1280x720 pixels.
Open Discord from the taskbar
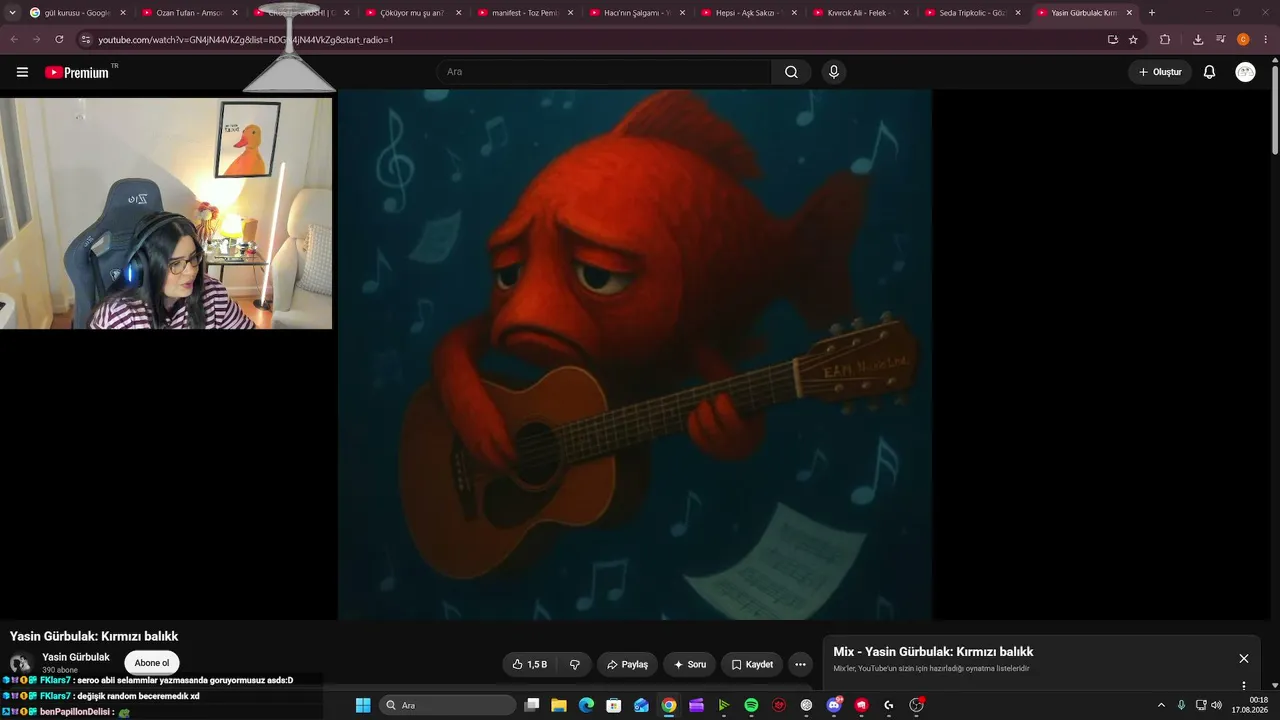pyautogui.click(x=835, y=705)
